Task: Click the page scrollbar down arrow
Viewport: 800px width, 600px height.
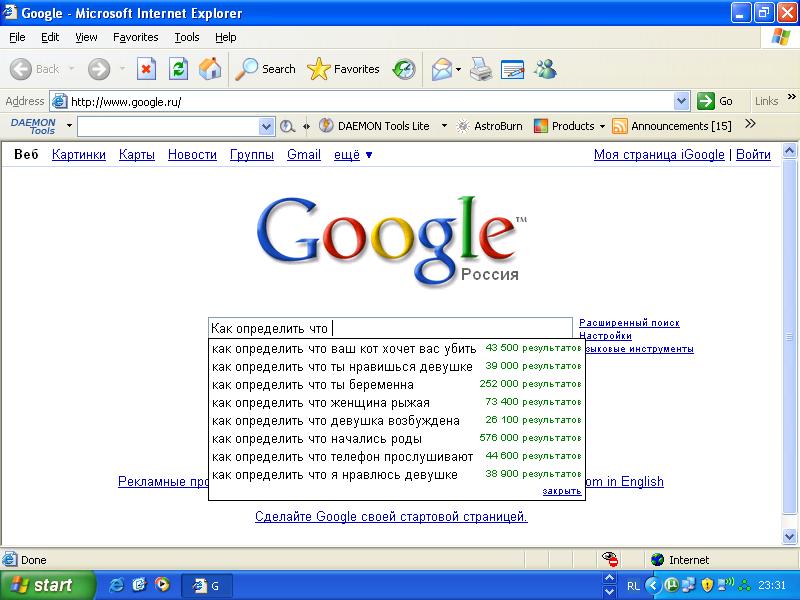Action: (789, 536)
